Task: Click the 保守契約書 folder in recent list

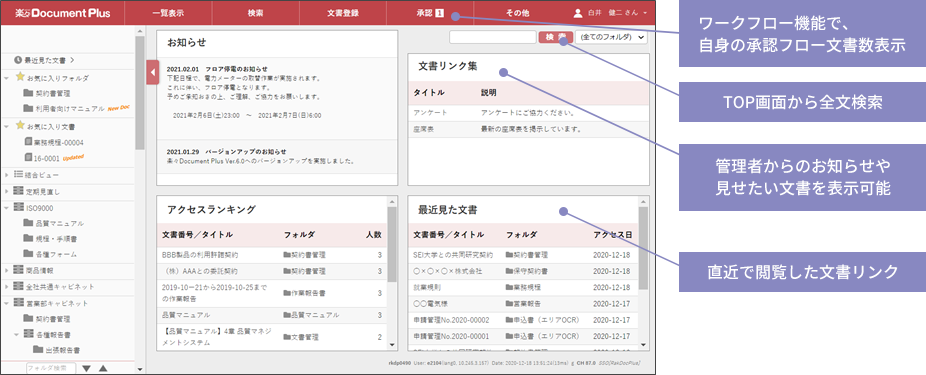Action: (526, 271)
